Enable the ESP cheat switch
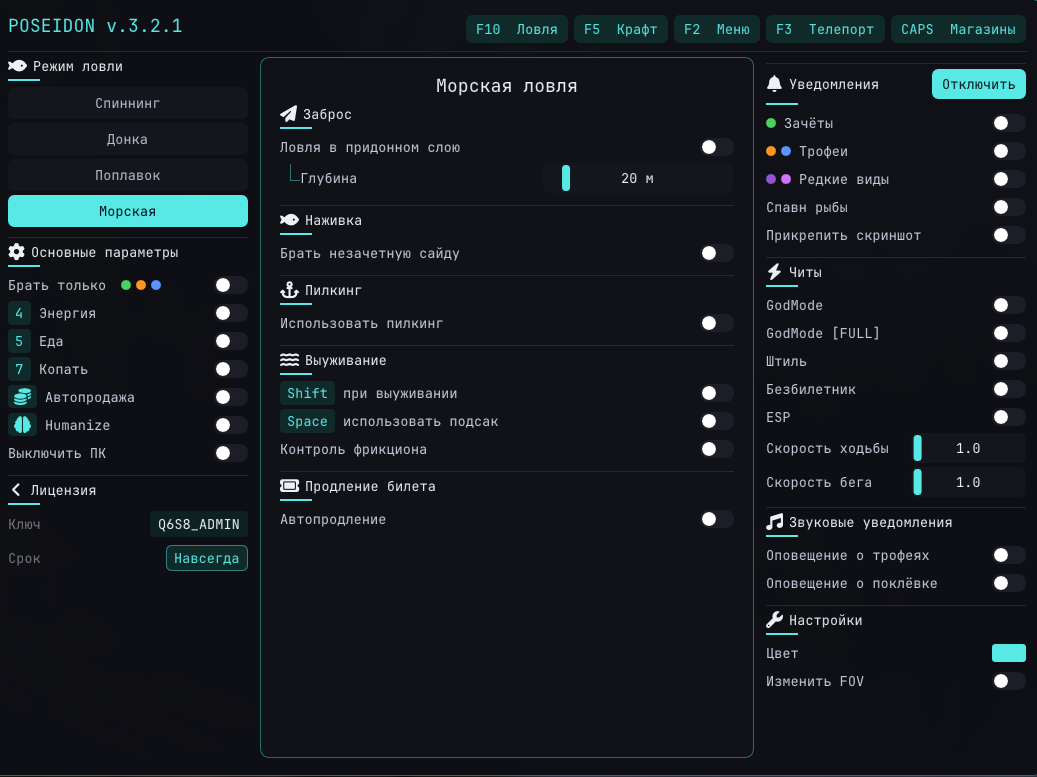Screen dimensions: 1037x777 coord(1009,417)
